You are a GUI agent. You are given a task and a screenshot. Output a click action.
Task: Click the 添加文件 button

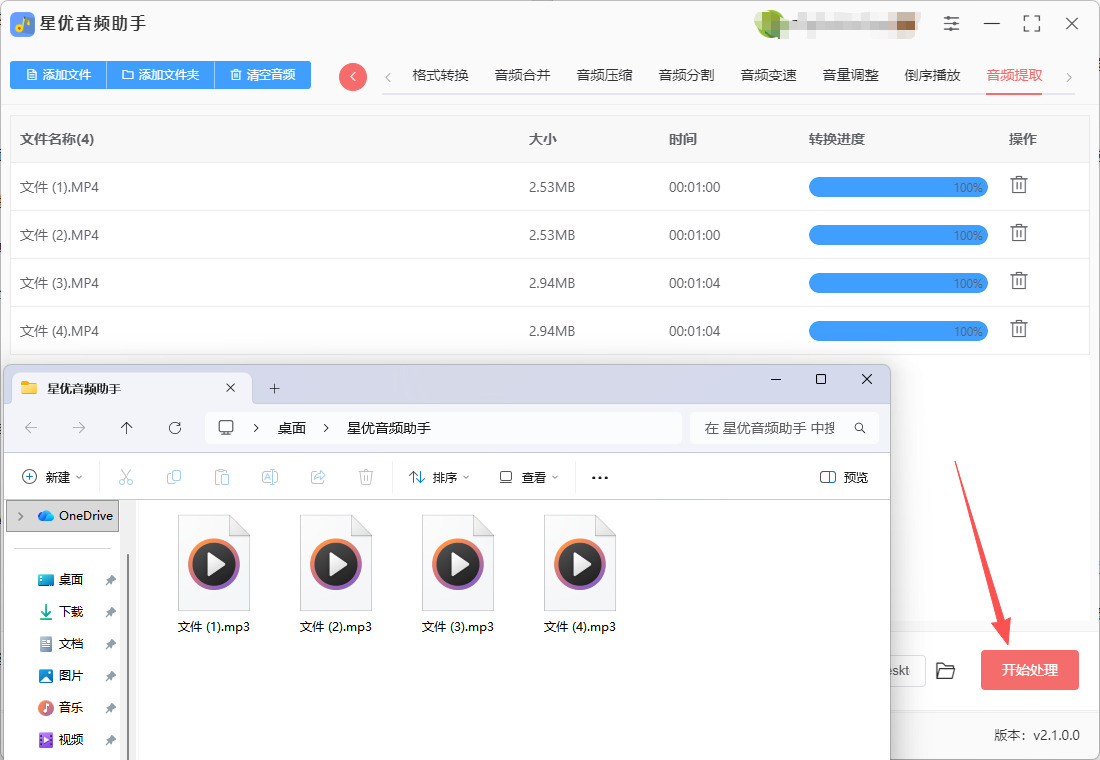click(58, 75)
